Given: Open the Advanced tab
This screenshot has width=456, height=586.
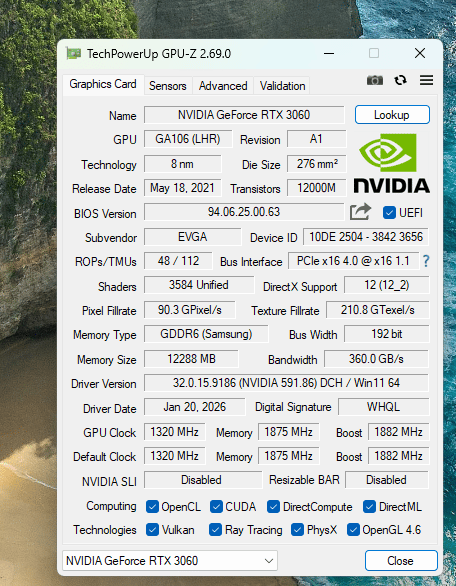Looking at the screenshot, I should (x=223, y=86).
